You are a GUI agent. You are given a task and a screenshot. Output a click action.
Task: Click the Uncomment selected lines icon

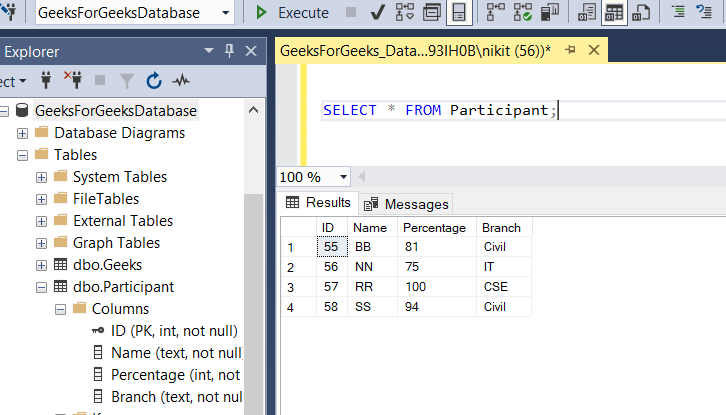coord(705,12)
